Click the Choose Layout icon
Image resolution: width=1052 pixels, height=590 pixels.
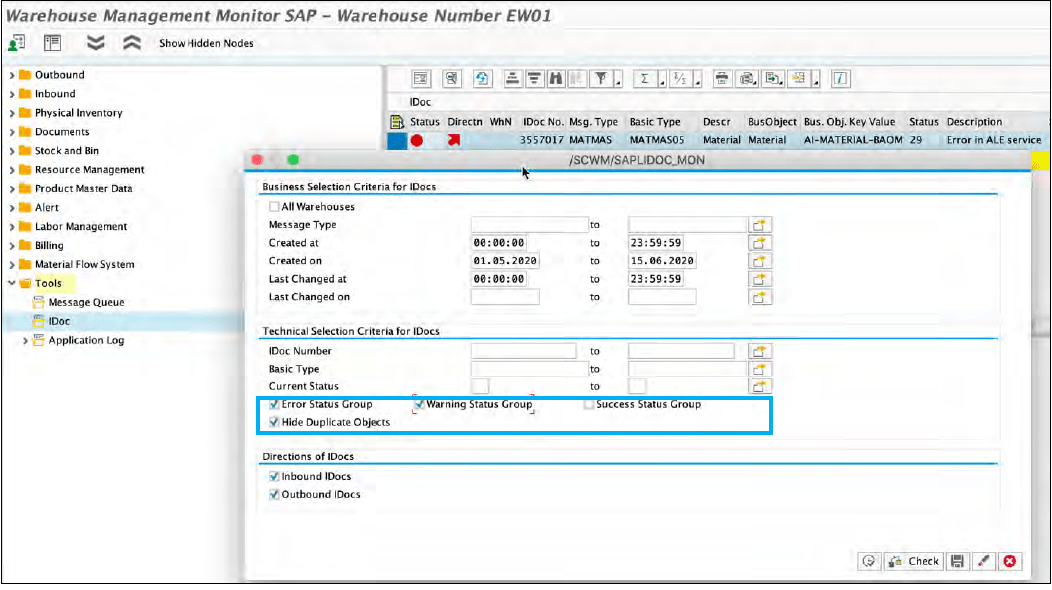coord(798,79)
